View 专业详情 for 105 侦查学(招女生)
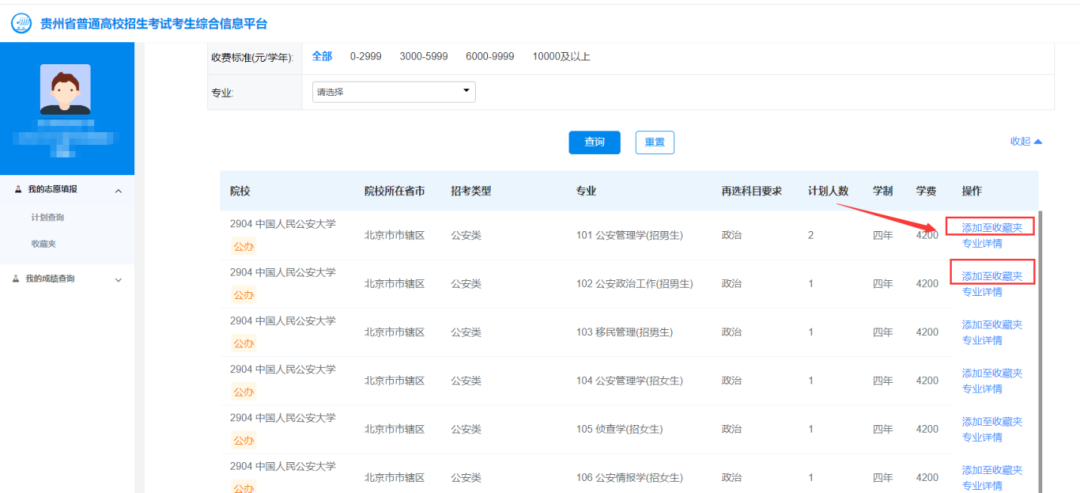 982,437
